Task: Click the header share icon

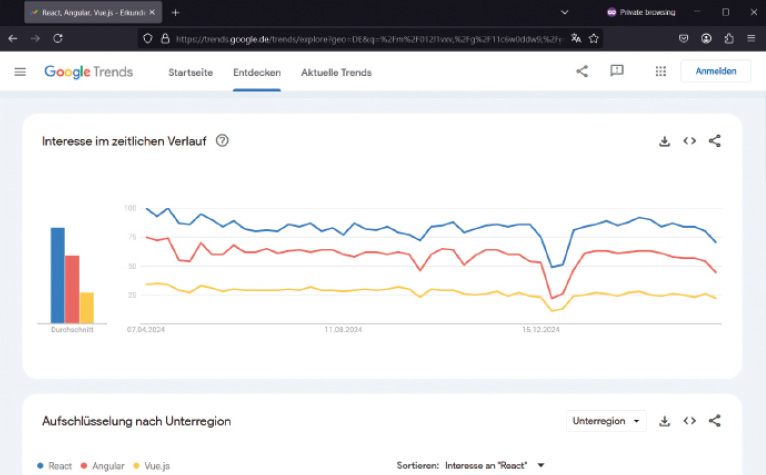Action: click(582, 71)
